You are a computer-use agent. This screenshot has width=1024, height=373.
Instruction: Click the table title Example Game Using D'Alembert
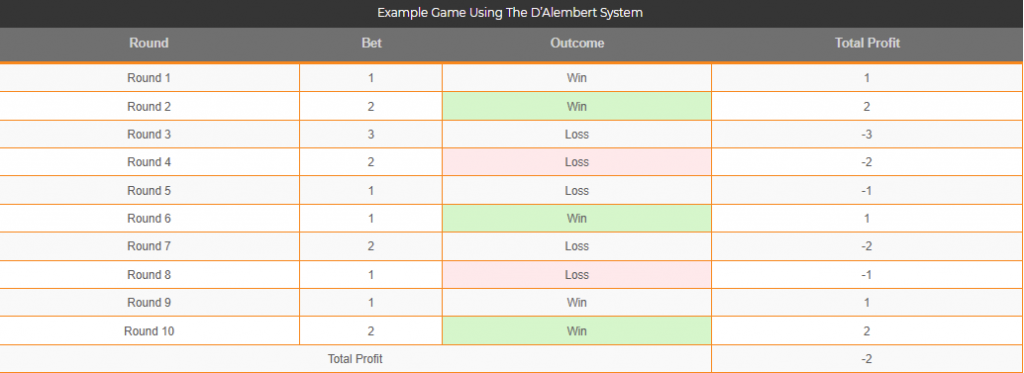pos(511,13)
